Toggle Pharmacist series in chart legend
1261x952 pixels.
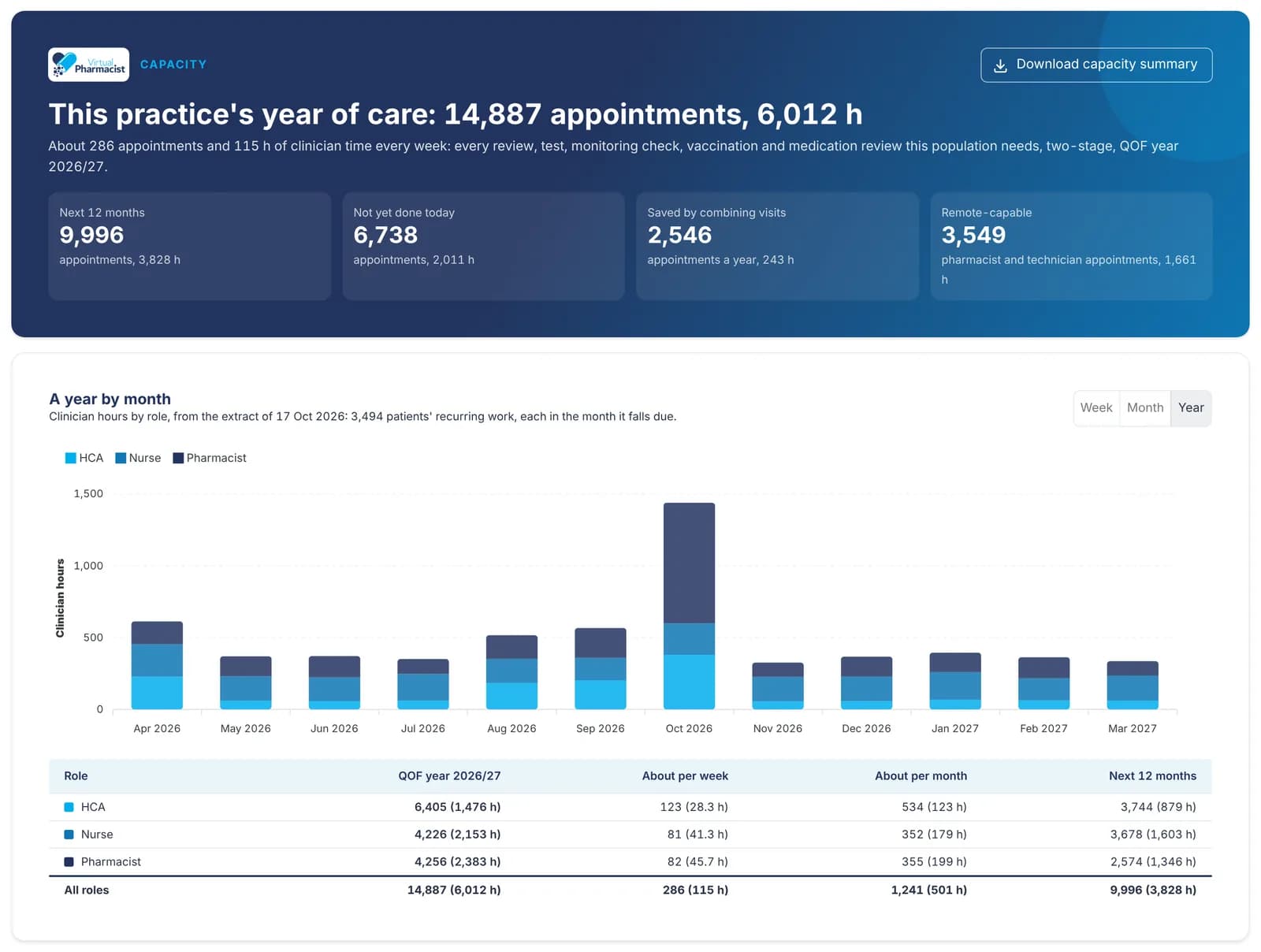210,458
